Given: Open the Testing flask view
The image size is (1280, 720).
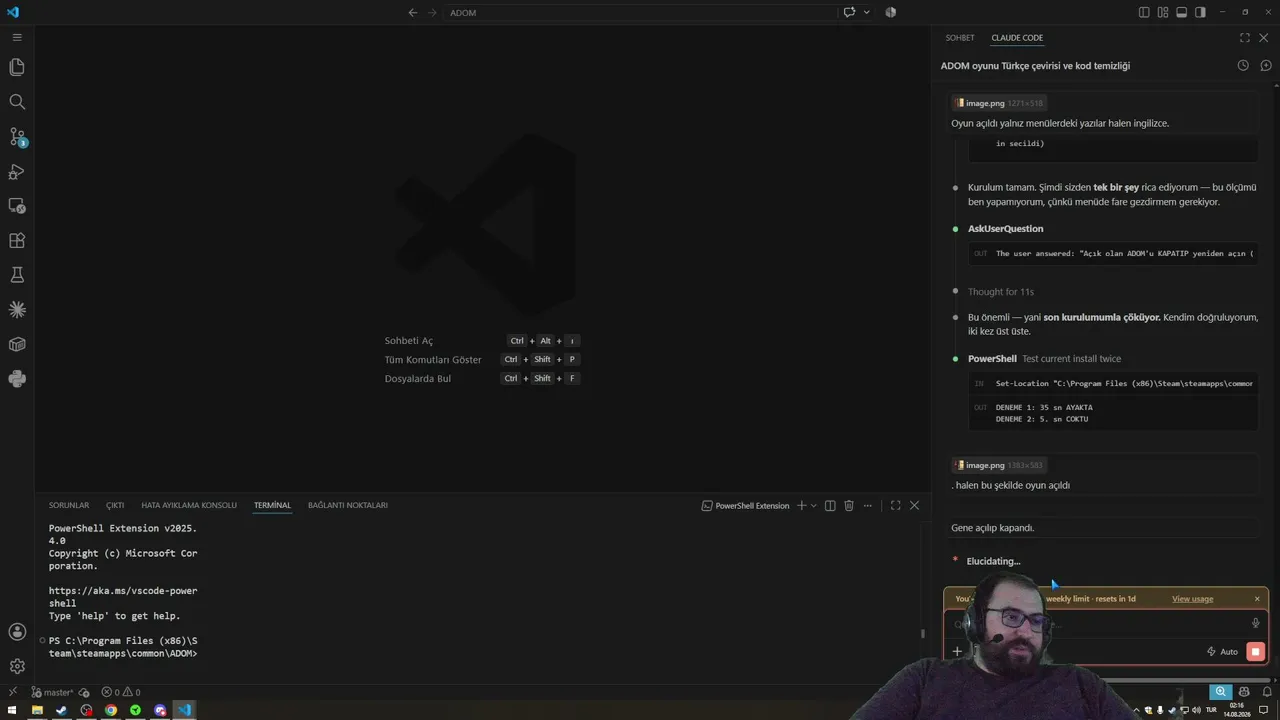Looking at the screenshot, I should click(17, 275).
